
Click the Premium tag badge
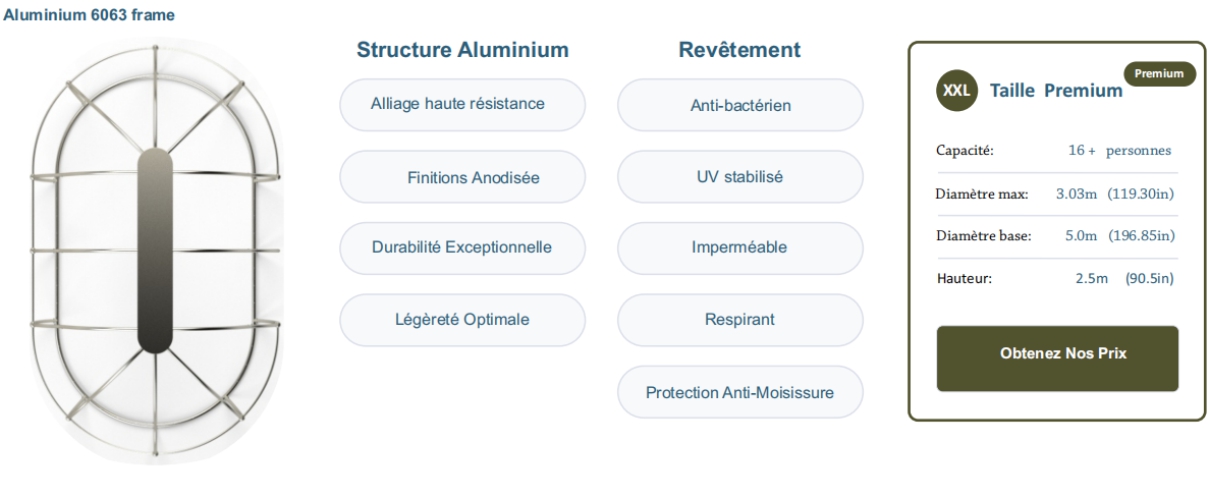pyautogui.click(x=1159, y=74)
